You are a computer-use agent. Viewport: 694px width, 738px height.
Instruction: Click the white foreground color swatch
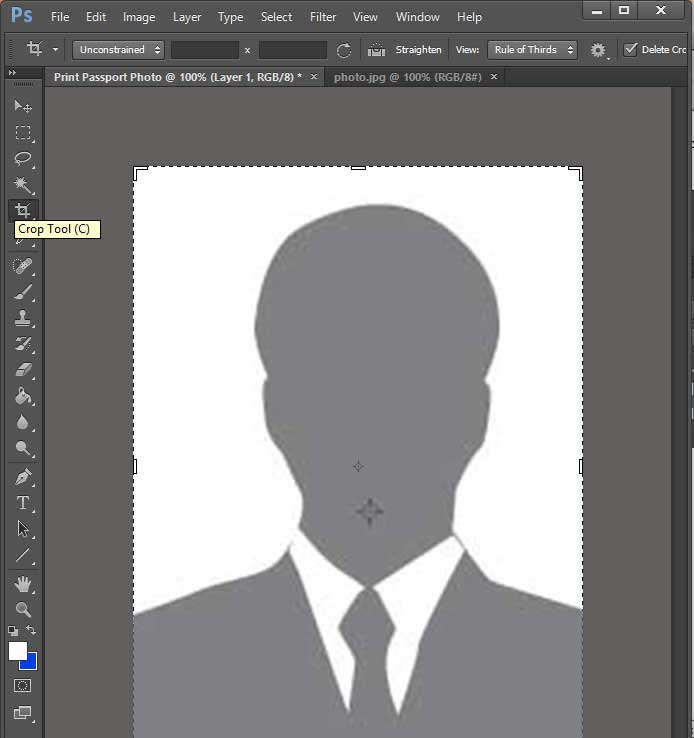17,650
